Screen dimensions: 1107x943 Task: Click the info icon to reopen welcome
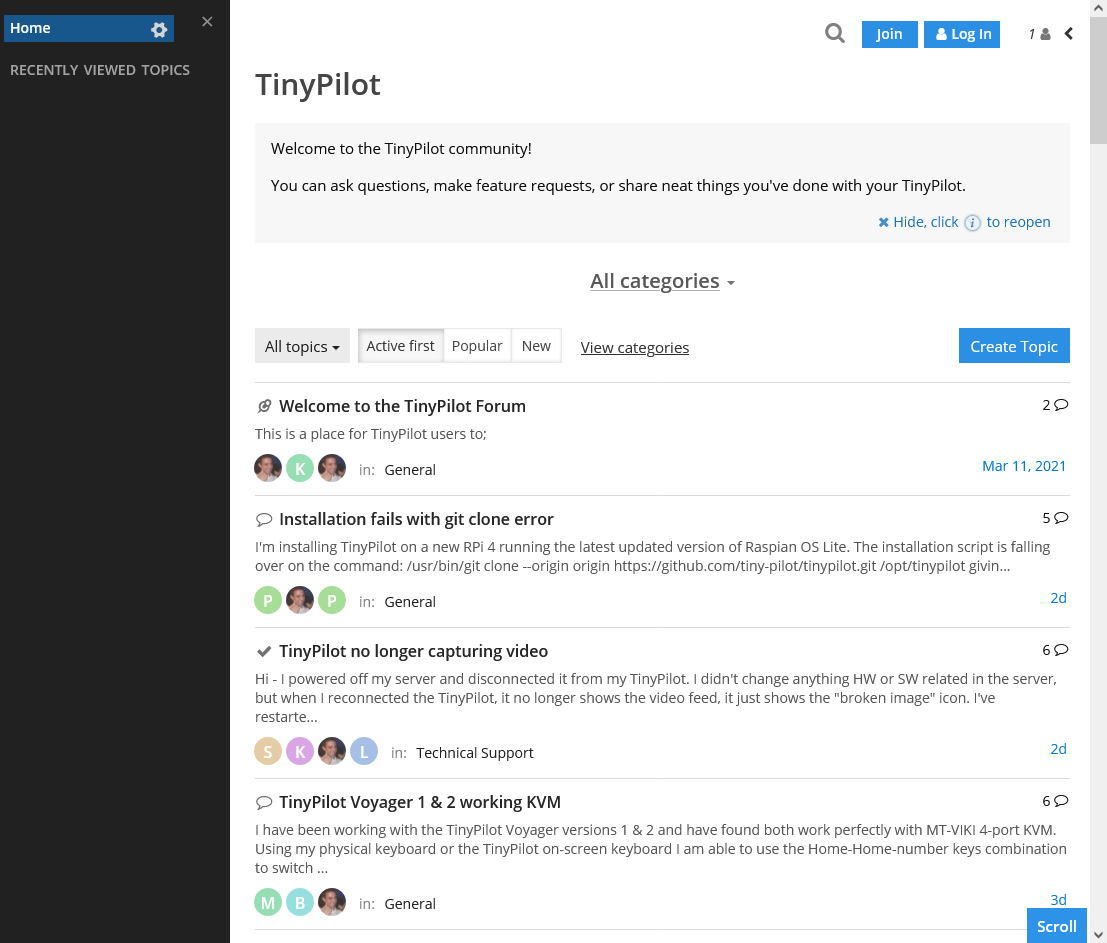972,222
